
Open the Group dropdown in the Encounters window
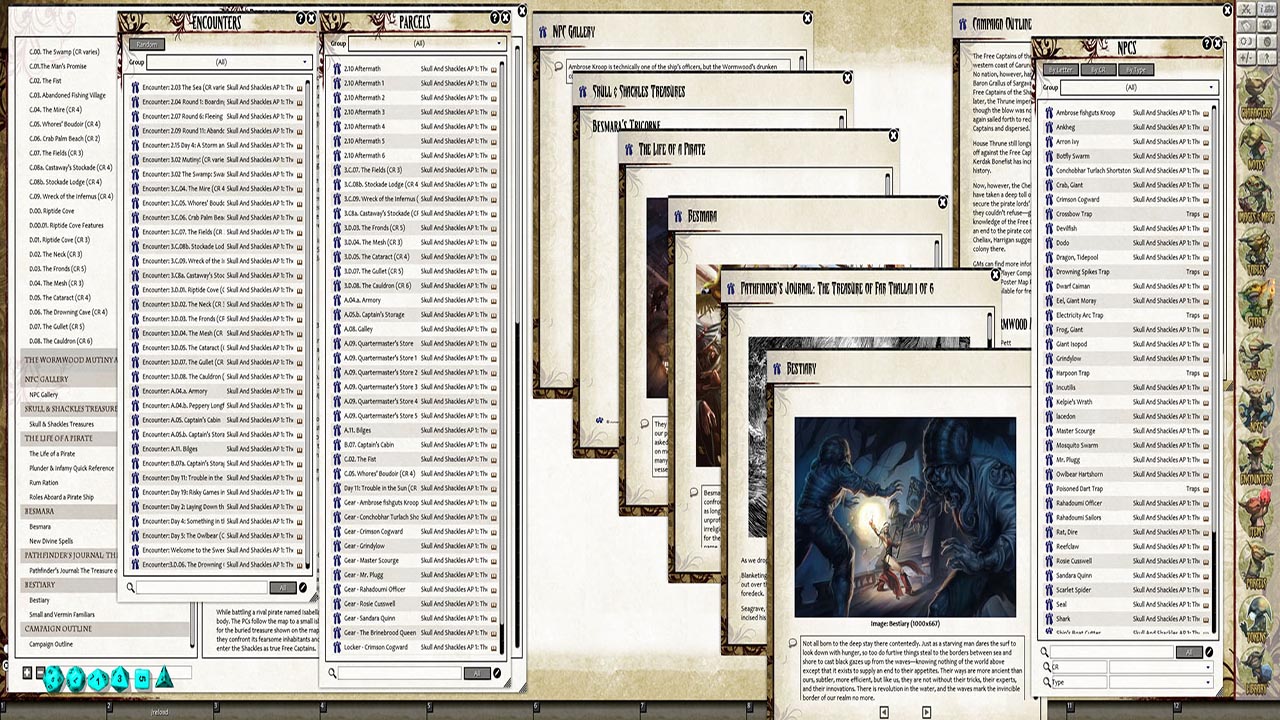(x=229, y=61)
